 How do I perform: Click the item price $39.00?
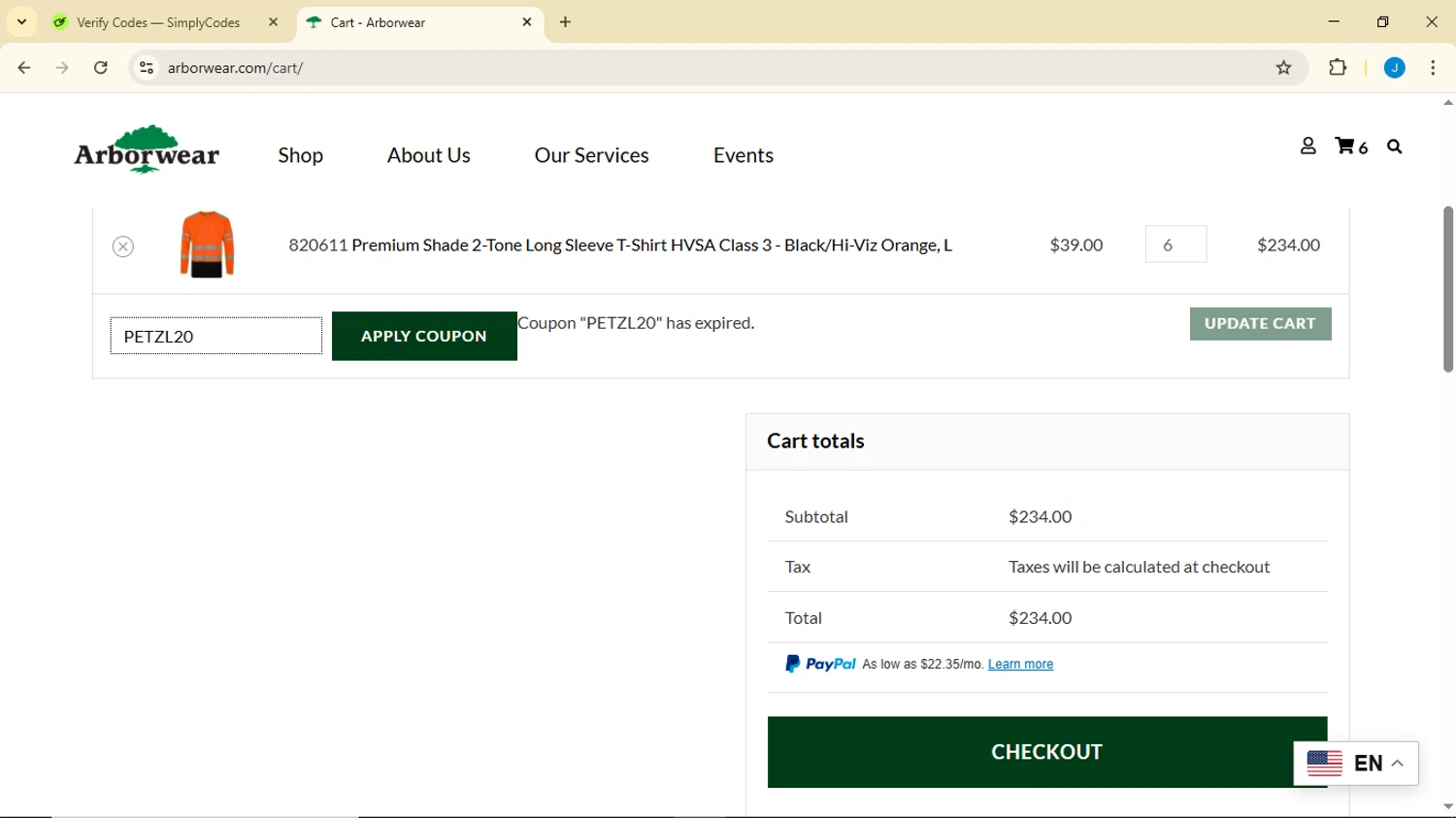pyautogui.click(x=1076, y=245)
